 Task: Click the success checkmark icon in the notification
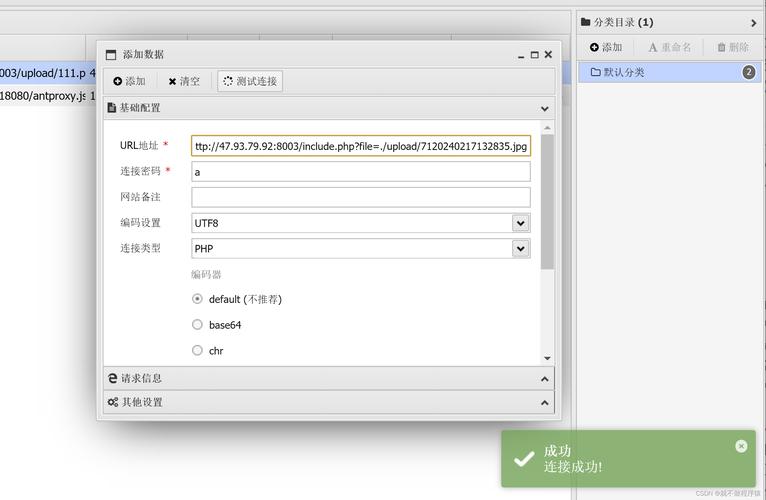(x=524, y=458)
